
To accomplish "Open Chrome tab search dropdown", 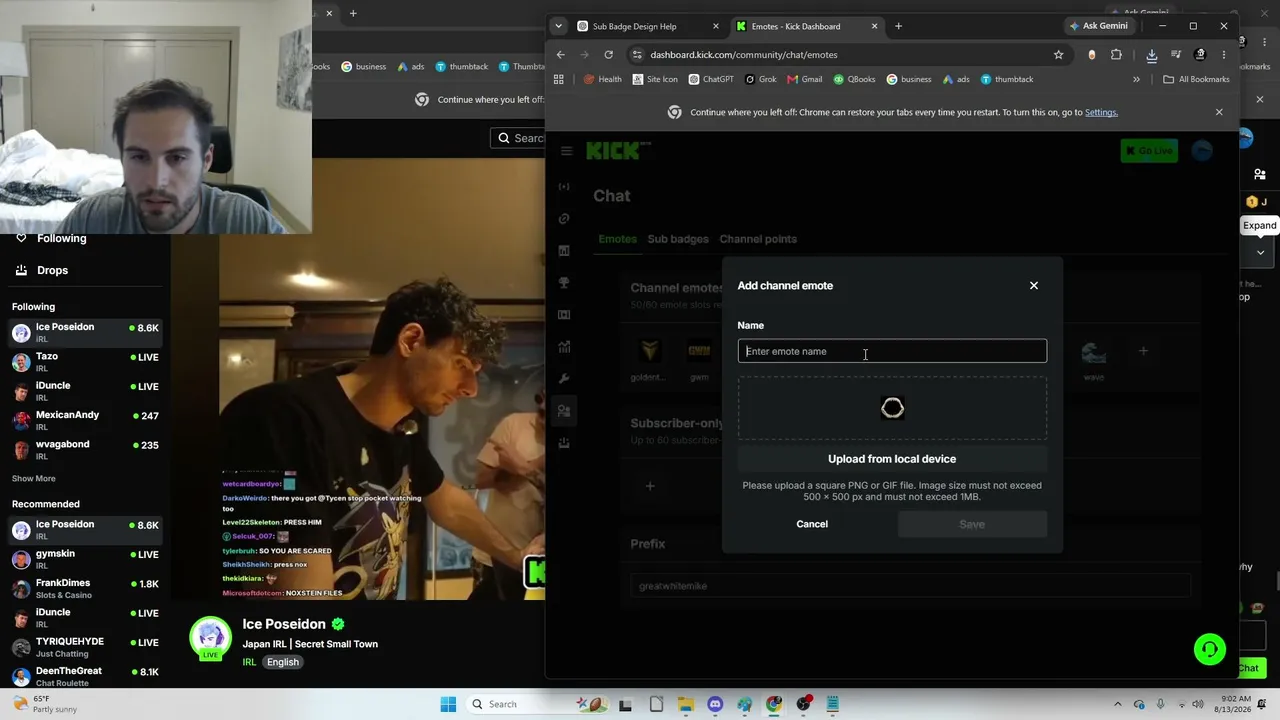I will click(558, 26).
